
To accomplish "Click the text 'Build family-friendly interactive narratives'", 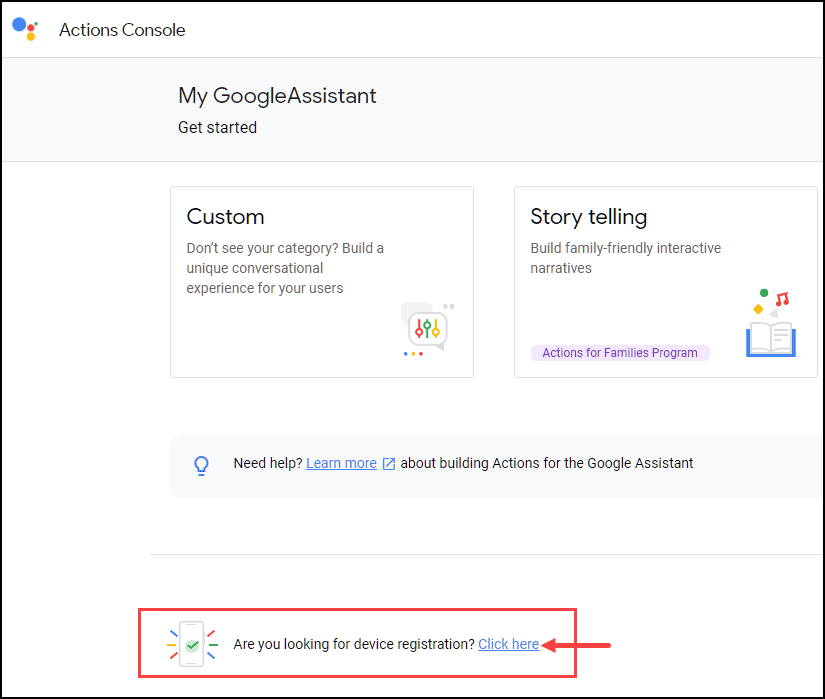I will 626,258.
